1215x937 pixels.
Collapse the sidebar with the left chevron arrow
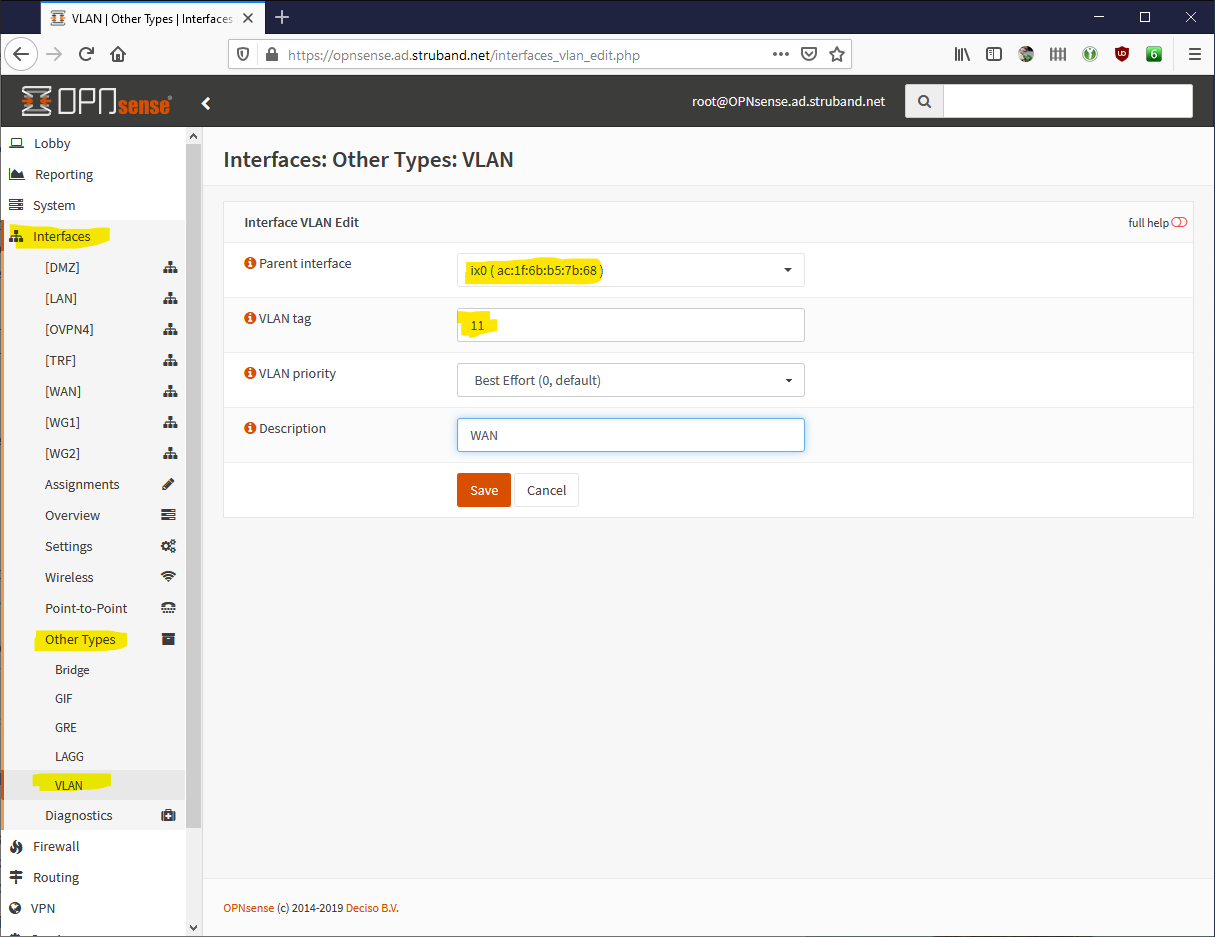pyautogui.click(x=206, y=102)
